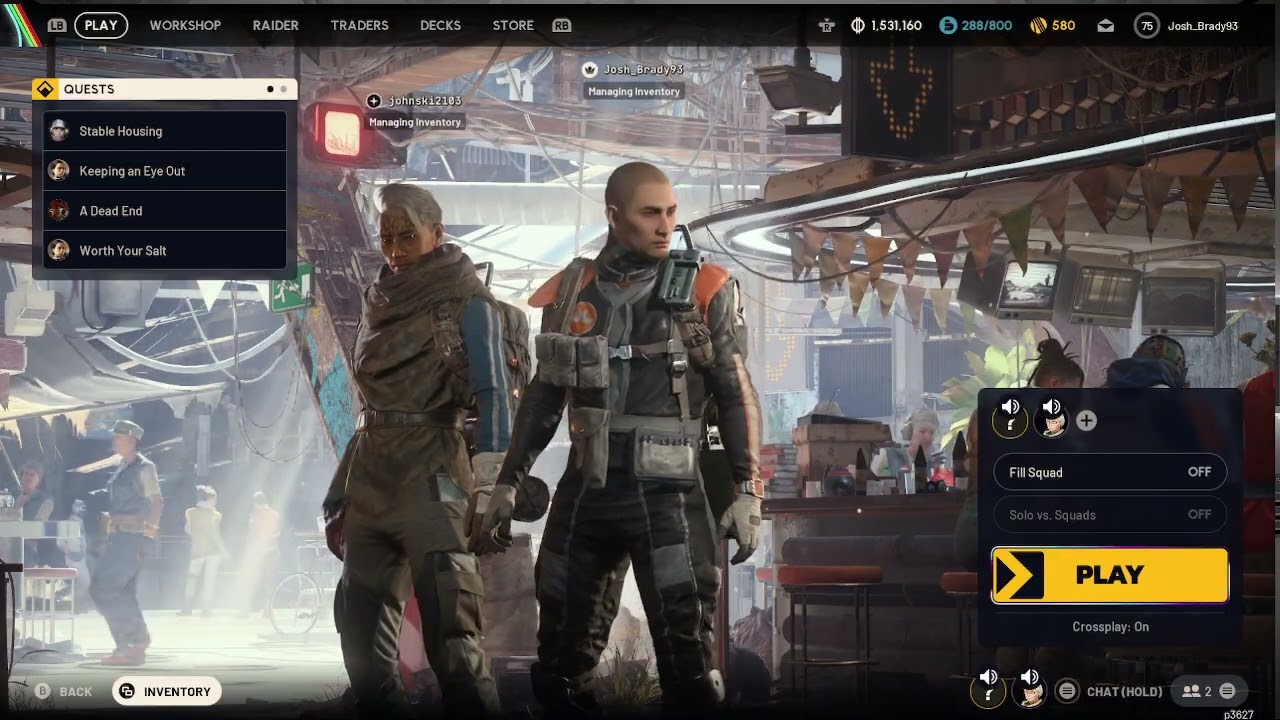Image resolution: width=1280 pixels, height=720 pixels.
Task: Click the QUESTS panel header title
Action: point(89,89)
